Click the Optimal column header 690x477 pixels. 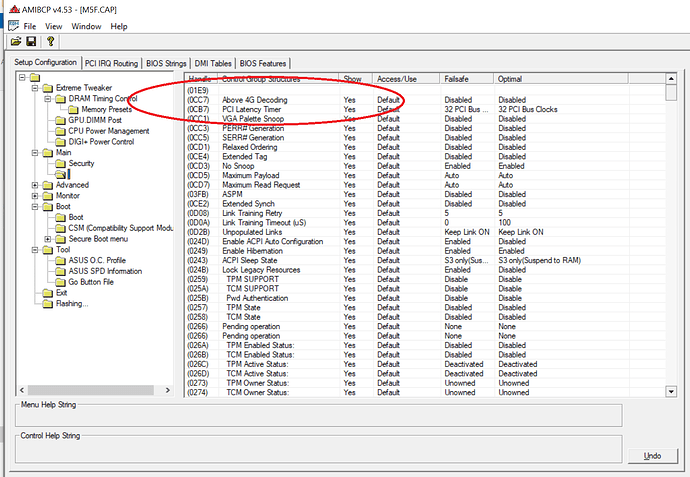561,79
